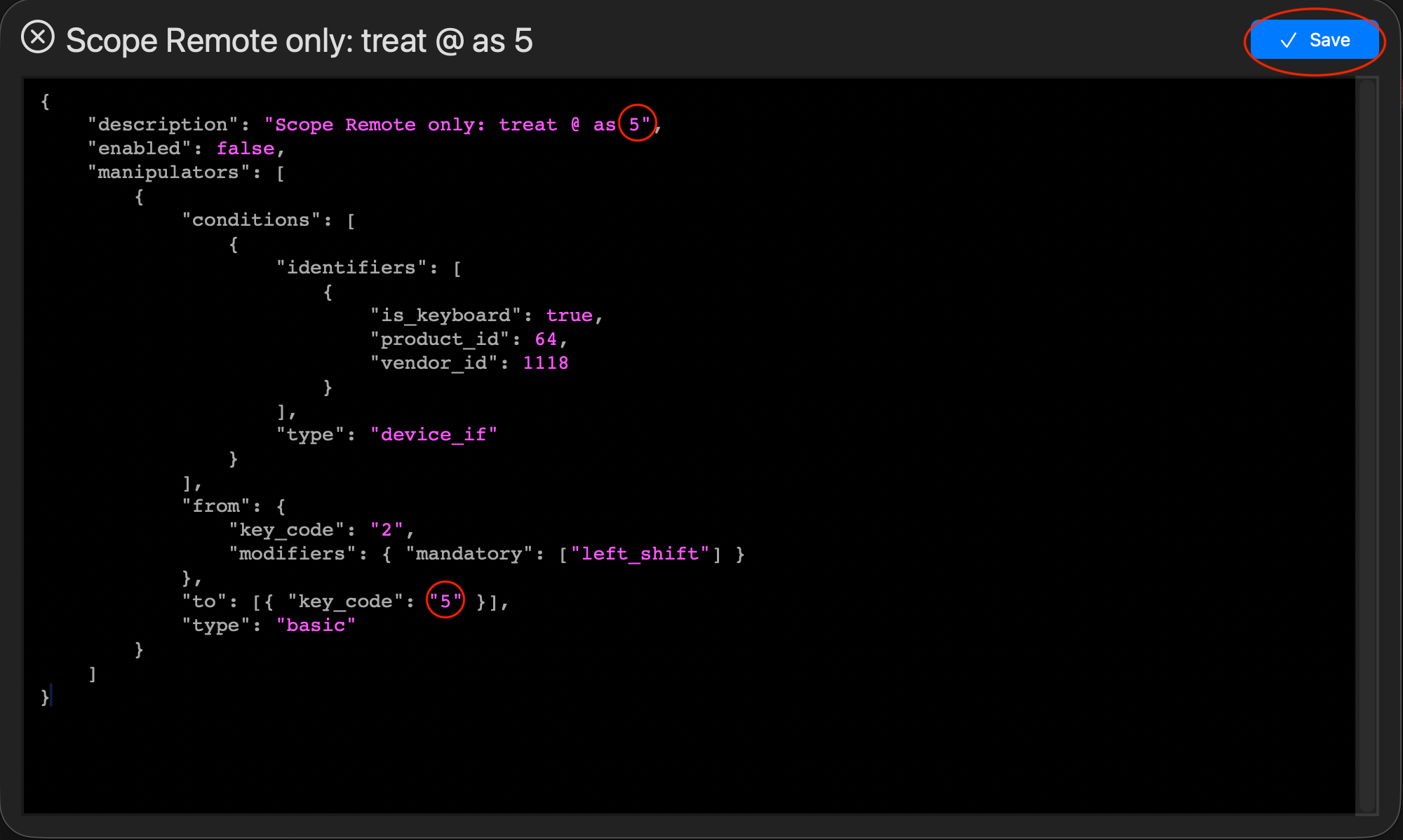1403x840 pixels.
Task: Click the "basic" type value
Action: (316, 625)
